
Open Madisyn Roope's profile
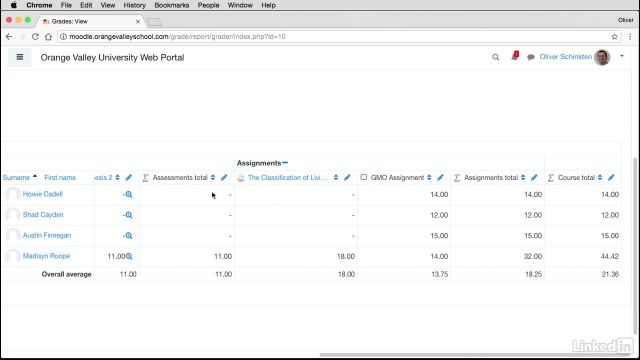[x=47, y=256]
